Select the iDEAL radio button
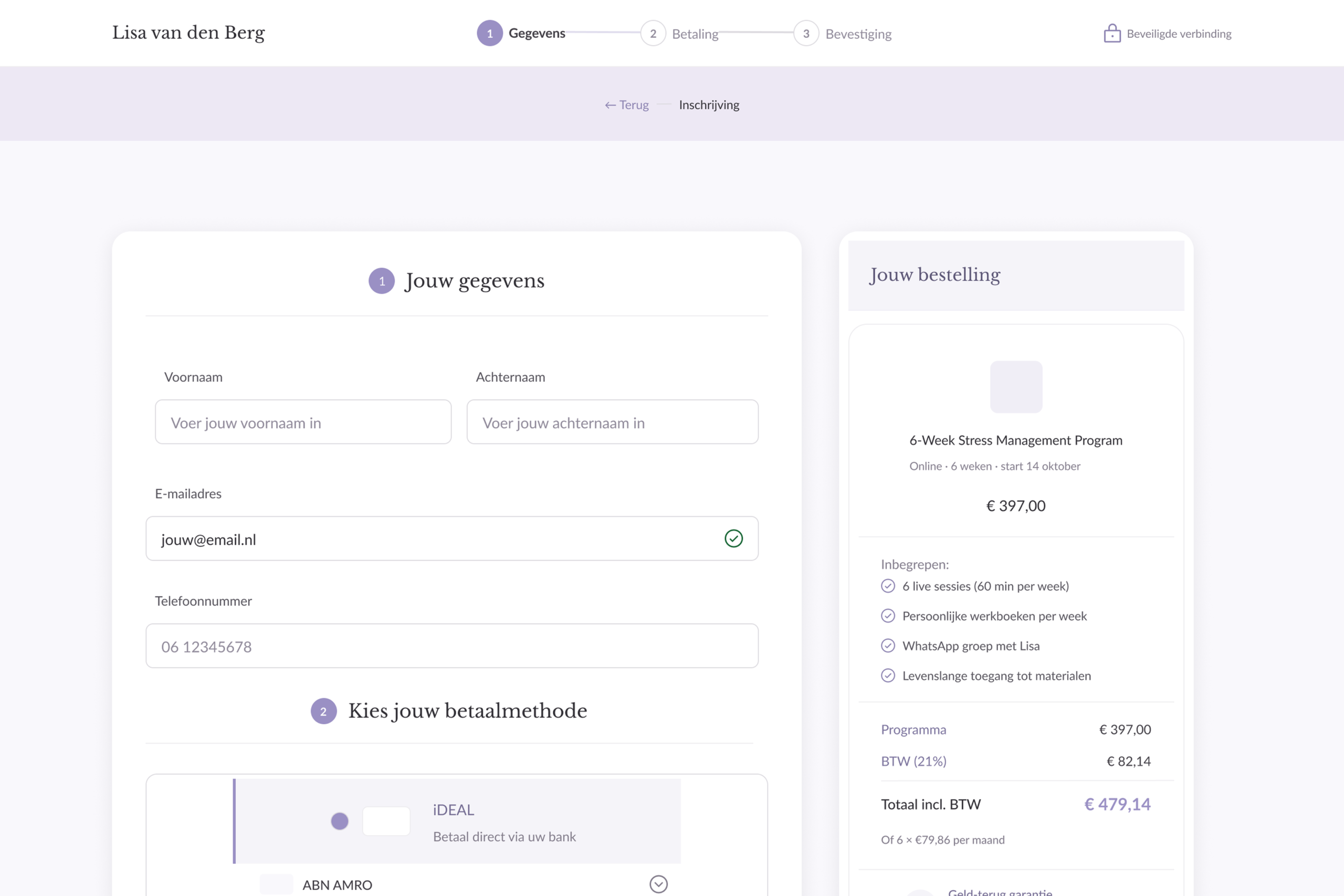1344x896 pixels. [340, 821]
